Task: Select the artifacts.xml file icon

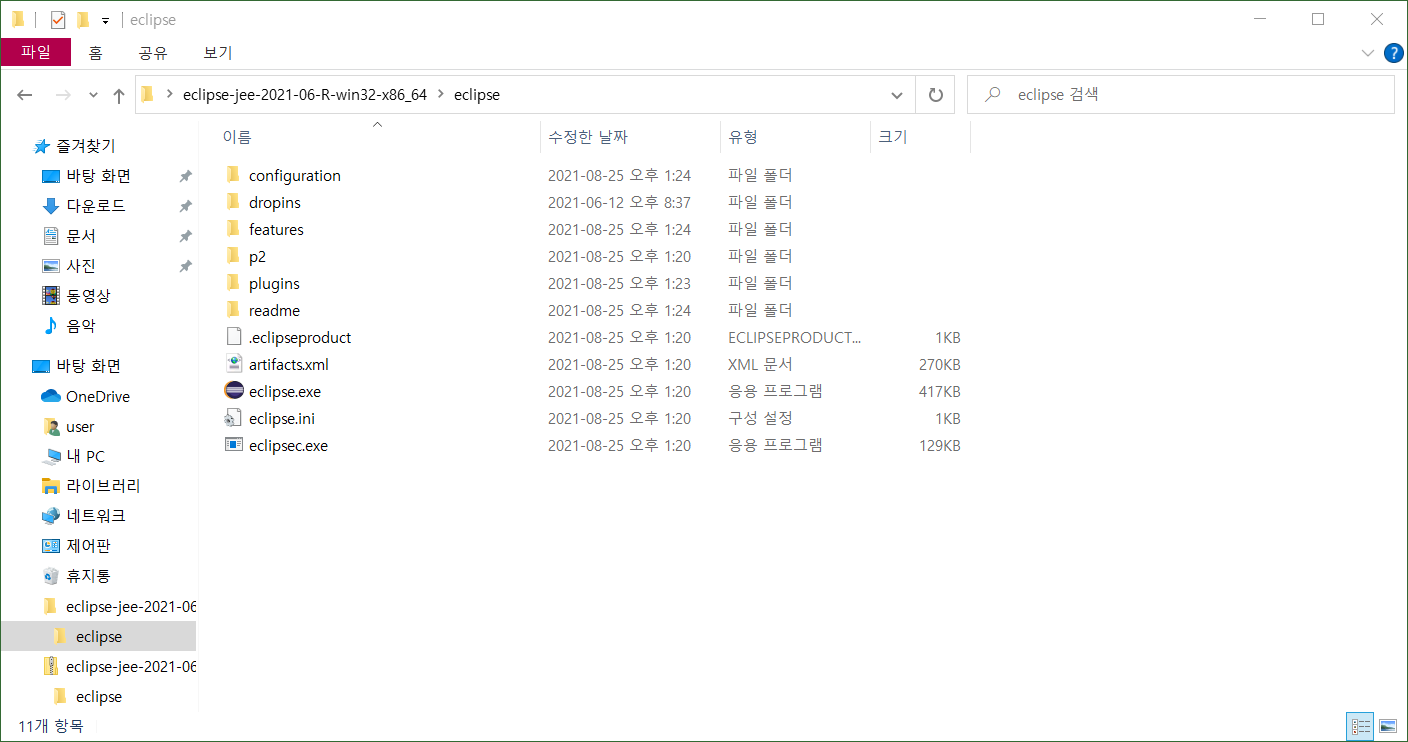Action: [234, 364]
